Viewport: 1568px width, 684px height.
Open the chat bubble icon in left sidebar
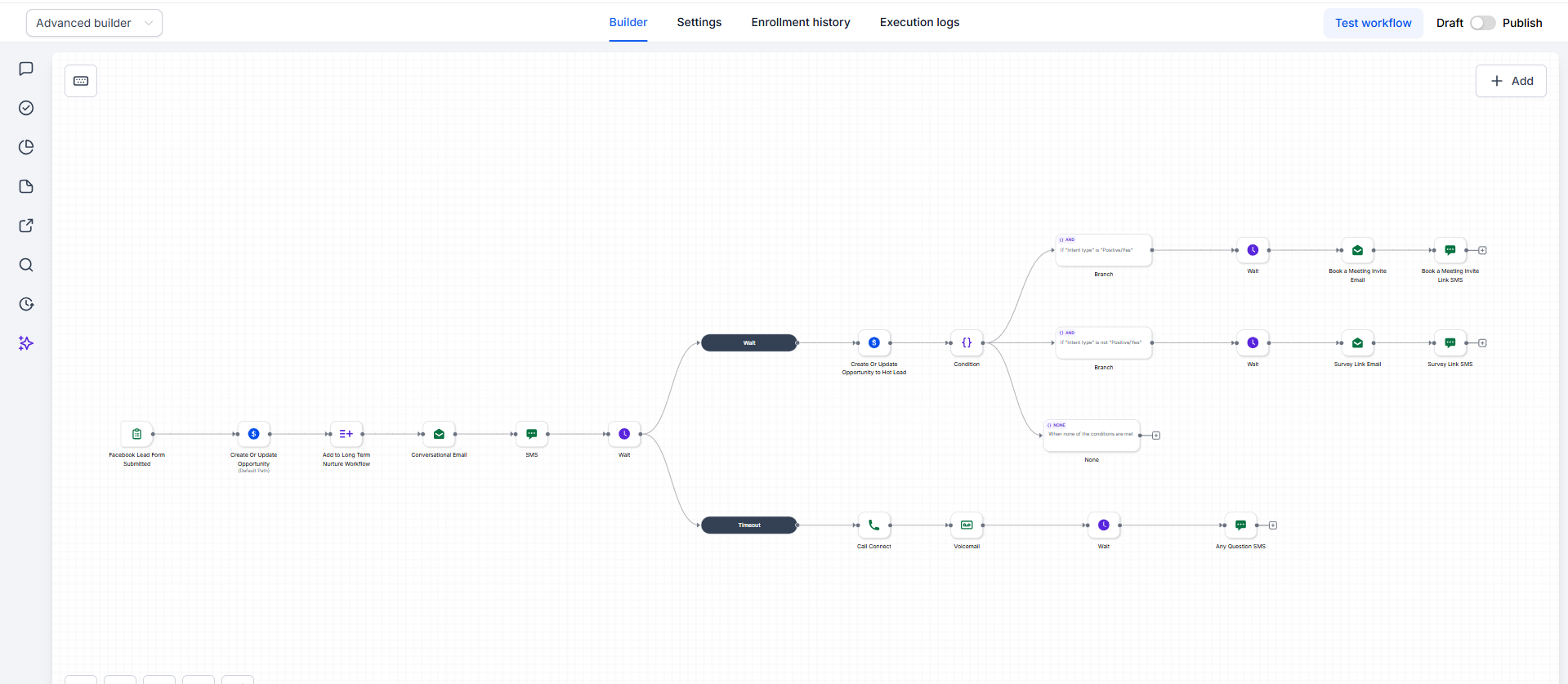(26, 69)
